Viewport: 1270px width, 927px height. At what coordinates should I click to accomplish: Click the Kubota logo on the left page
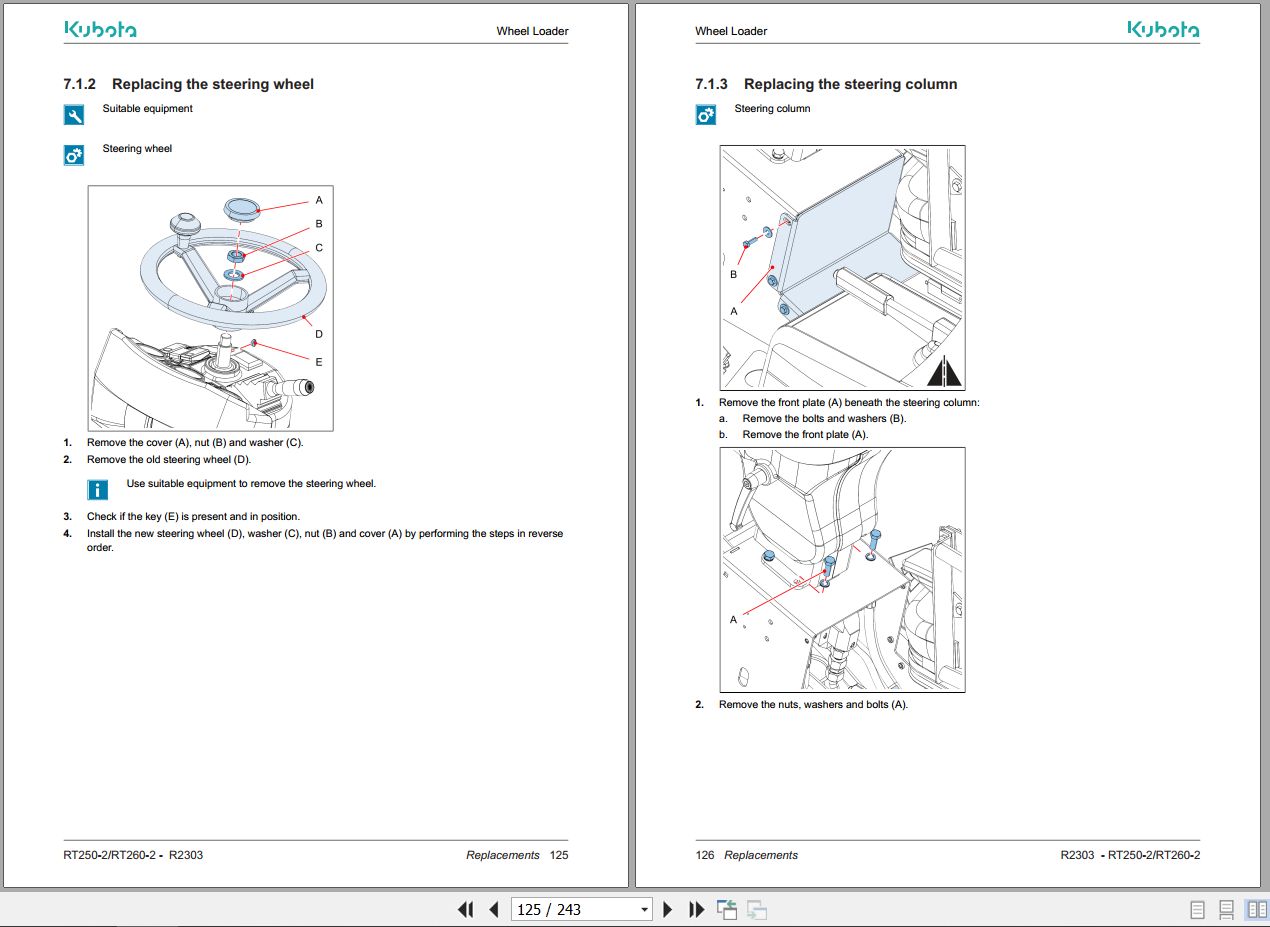coord(100,30)
